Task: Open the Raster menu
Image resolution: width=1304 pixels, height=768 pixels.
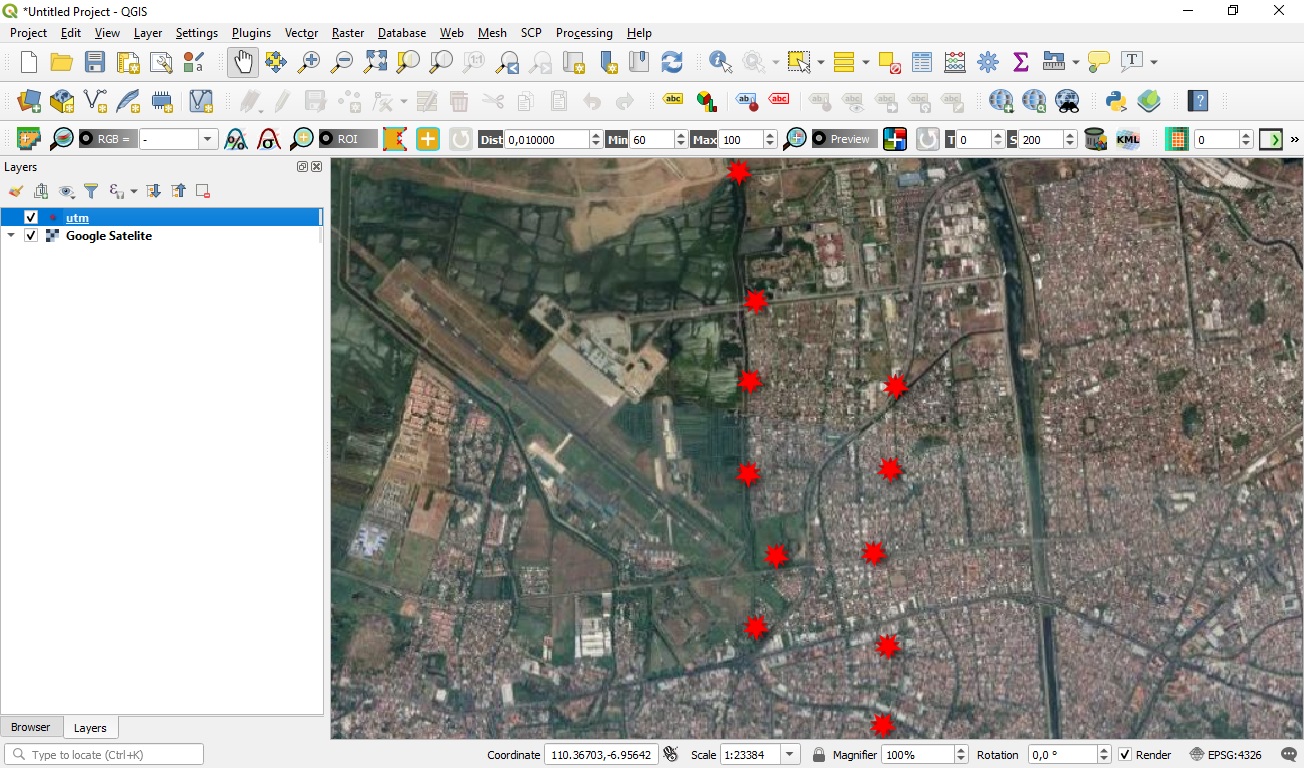Action: point(348,33)
